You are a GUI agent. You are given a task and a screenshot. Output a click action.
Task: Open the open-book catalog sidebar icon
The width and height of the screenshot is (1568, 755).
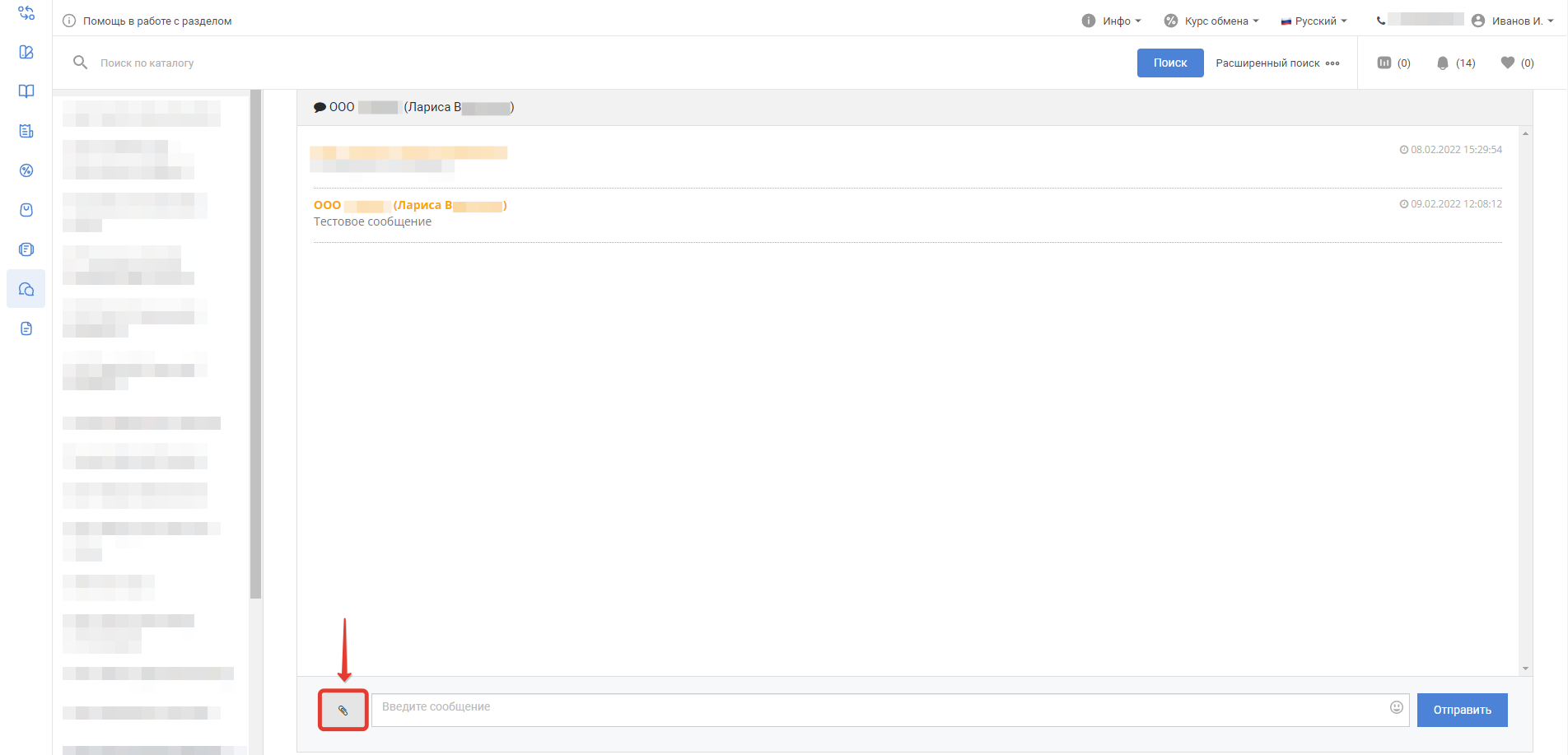click(26, 91)
